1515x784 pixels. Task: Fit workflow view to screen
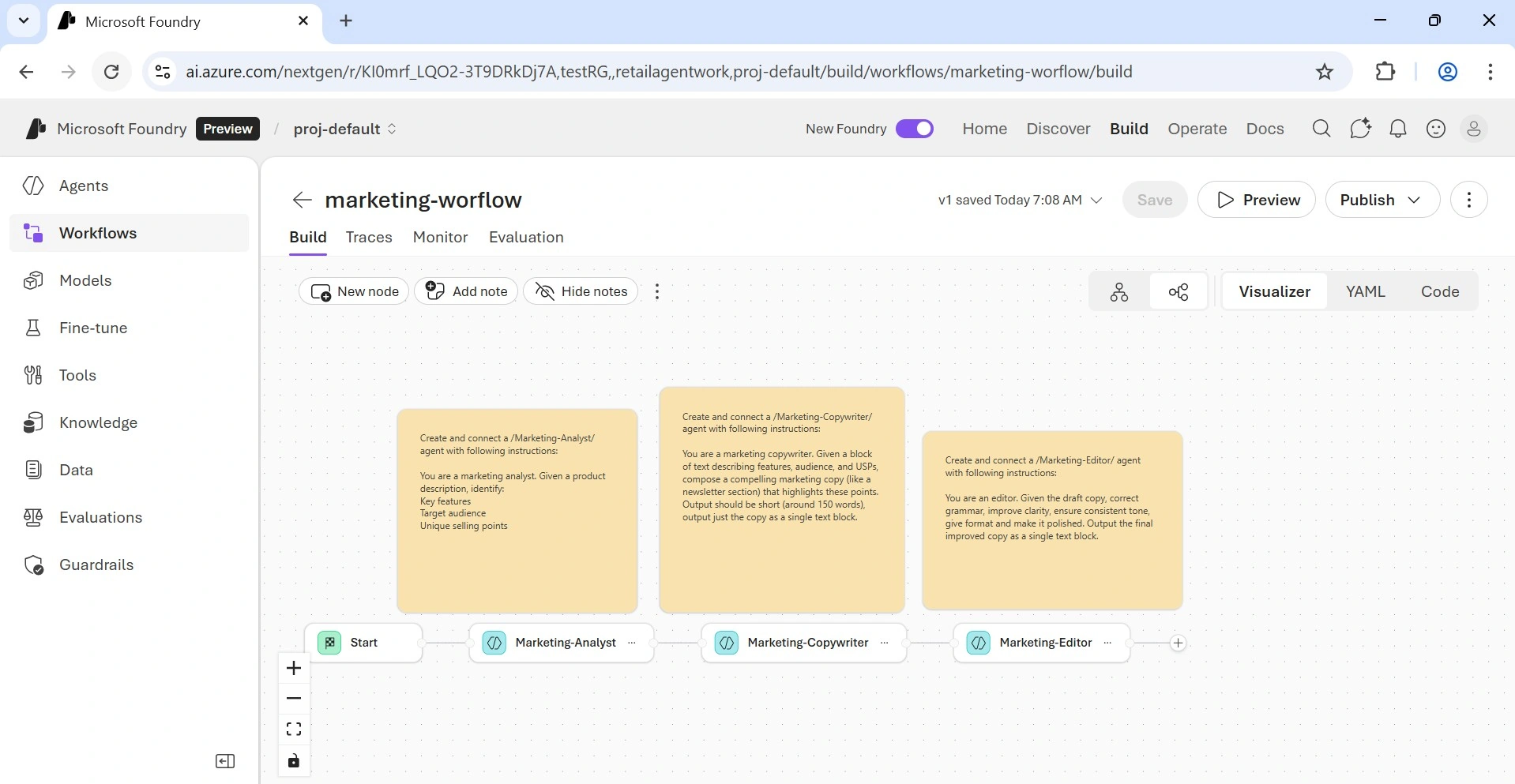[x=294, y=729]
